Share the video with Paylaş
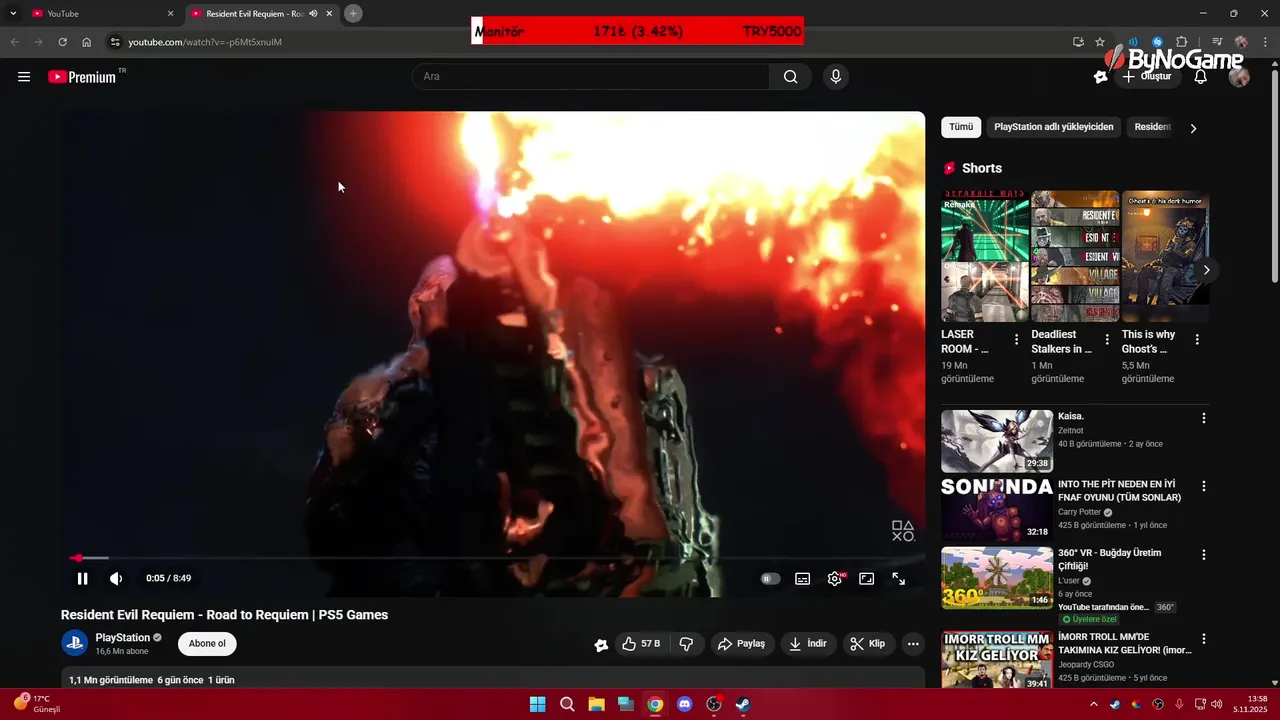Image resolution: width=1280 pixels, height=720 pixels. click(x=741, y=644)
